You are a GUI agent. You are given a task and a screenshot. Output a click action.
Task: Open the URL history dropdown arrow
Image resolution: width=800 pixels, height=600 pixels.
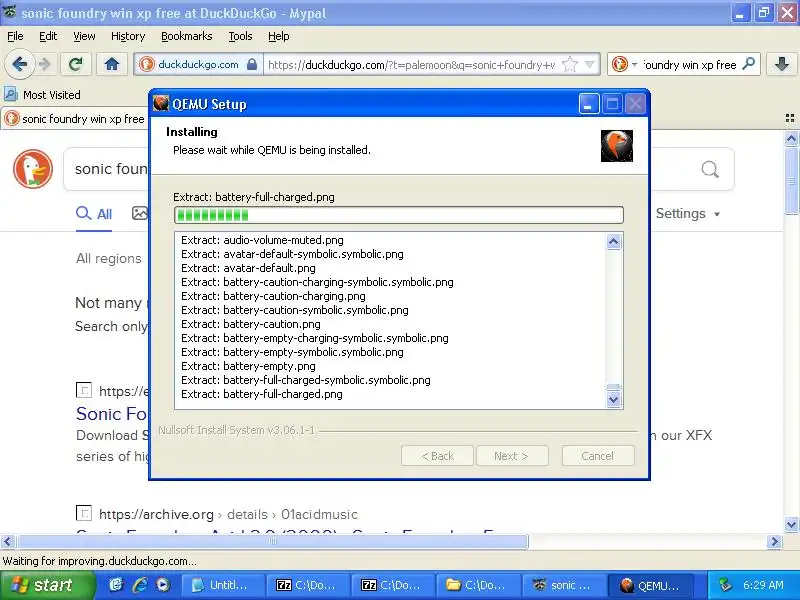coord(590,64)
